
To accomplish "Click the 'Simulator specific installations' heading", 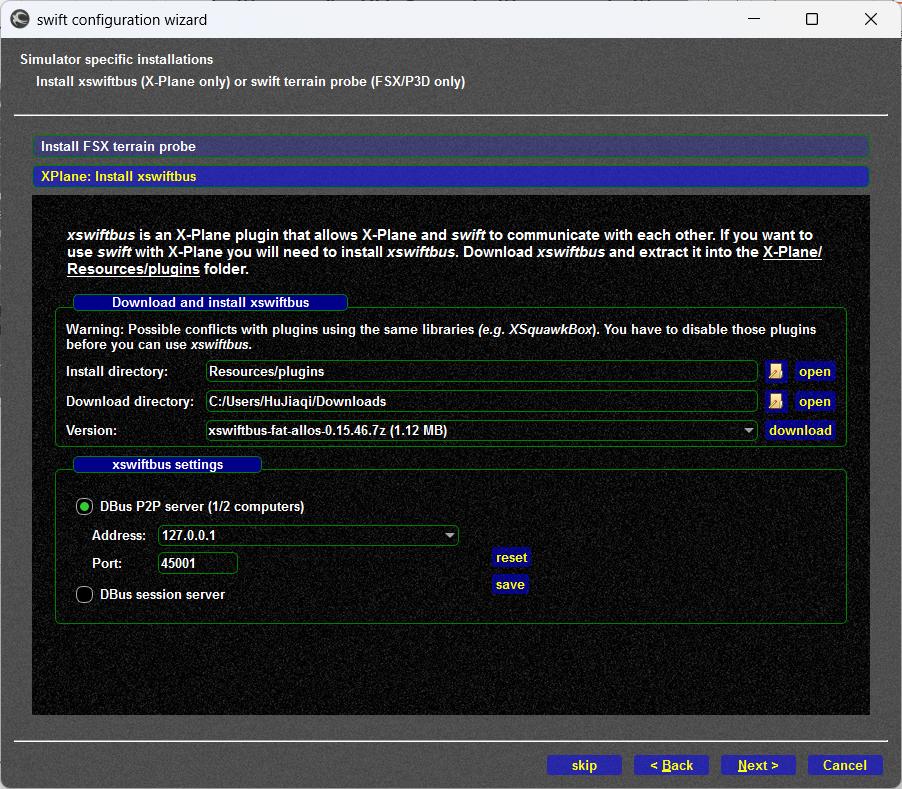I will [x=116, y=59].
